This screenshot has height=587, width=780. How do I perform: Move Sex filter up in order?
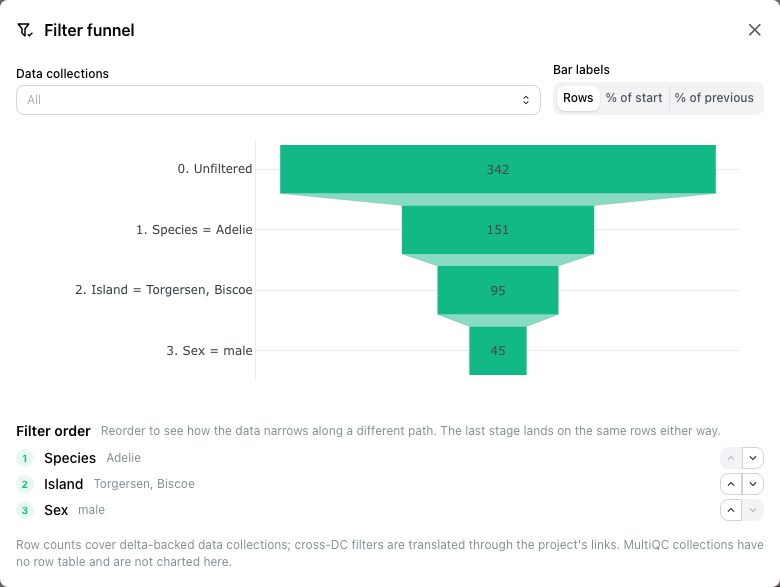[x=731, y=510]
